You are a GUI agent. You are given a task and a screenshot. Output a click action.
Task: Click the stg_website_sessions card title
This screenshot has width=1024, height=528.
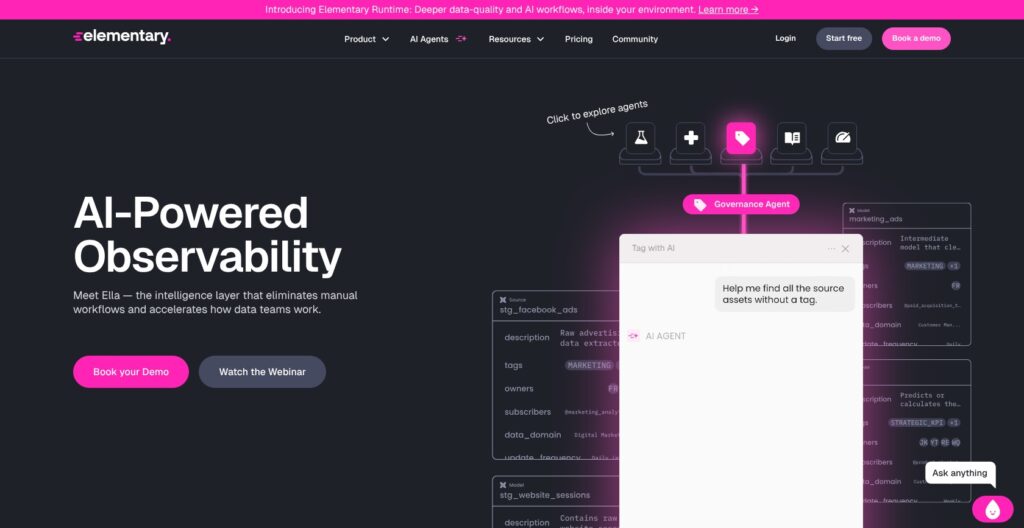545,495
